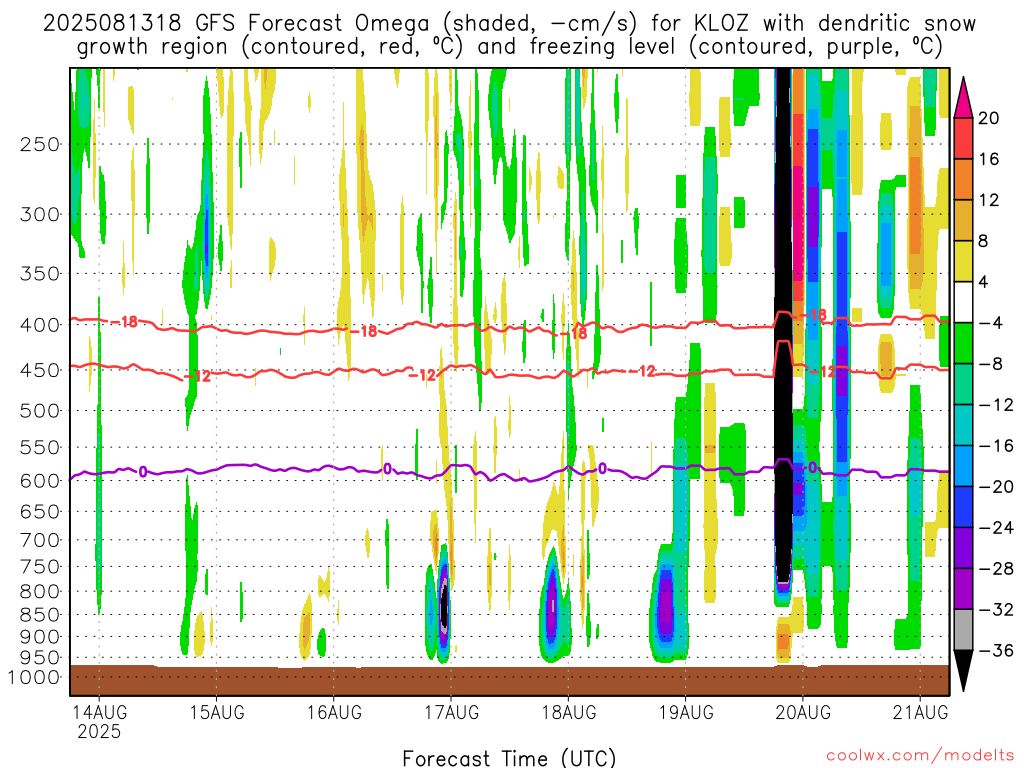Click the chart title mentioning KLOZ

[x=509, y=35]
